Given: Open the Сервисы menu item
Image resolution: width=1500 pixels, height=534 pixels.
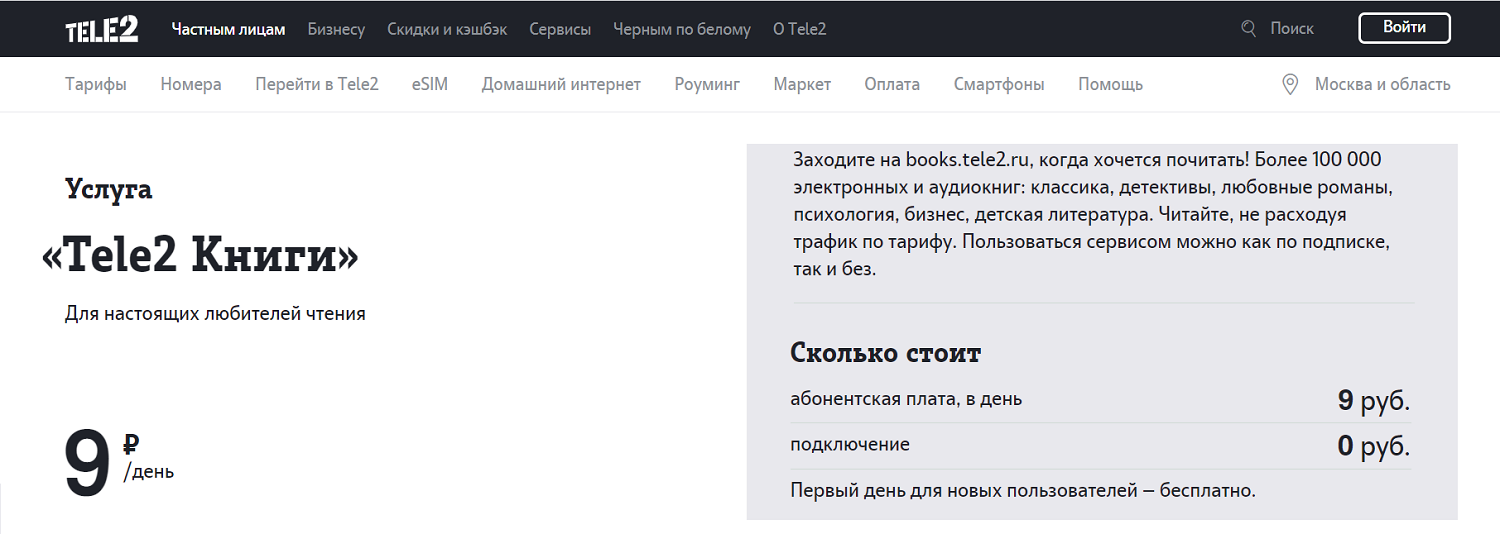Looking at the screenshot, I should click(x=560, y=29).
